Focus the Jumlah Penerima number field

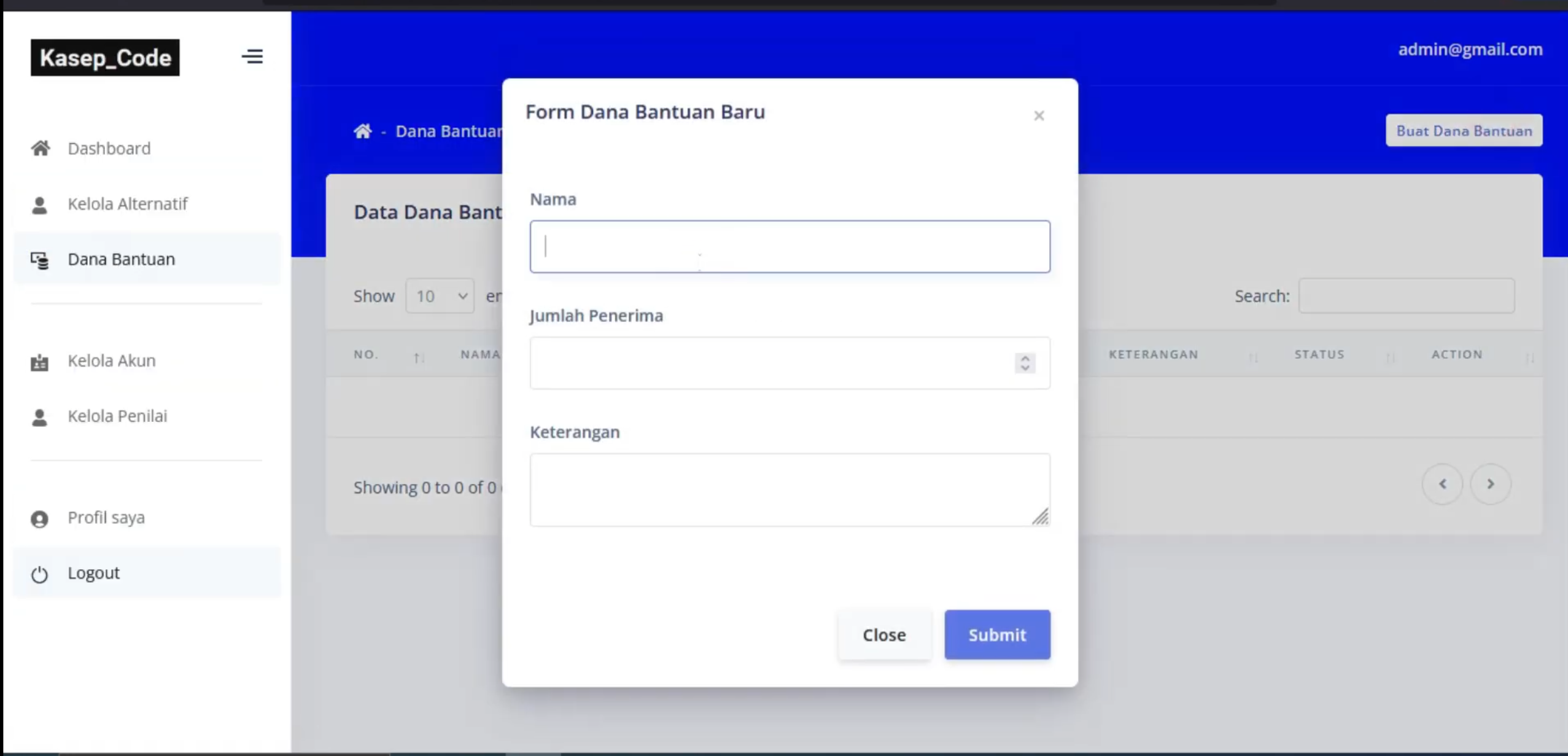(790, 363)
